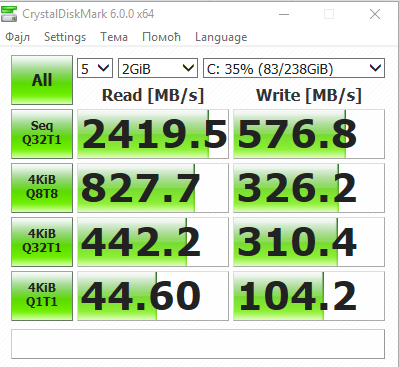This screenshot has height=367, width=399.
Task: Start the 4KiB Q8T8 test
Action: coord(42,188)
